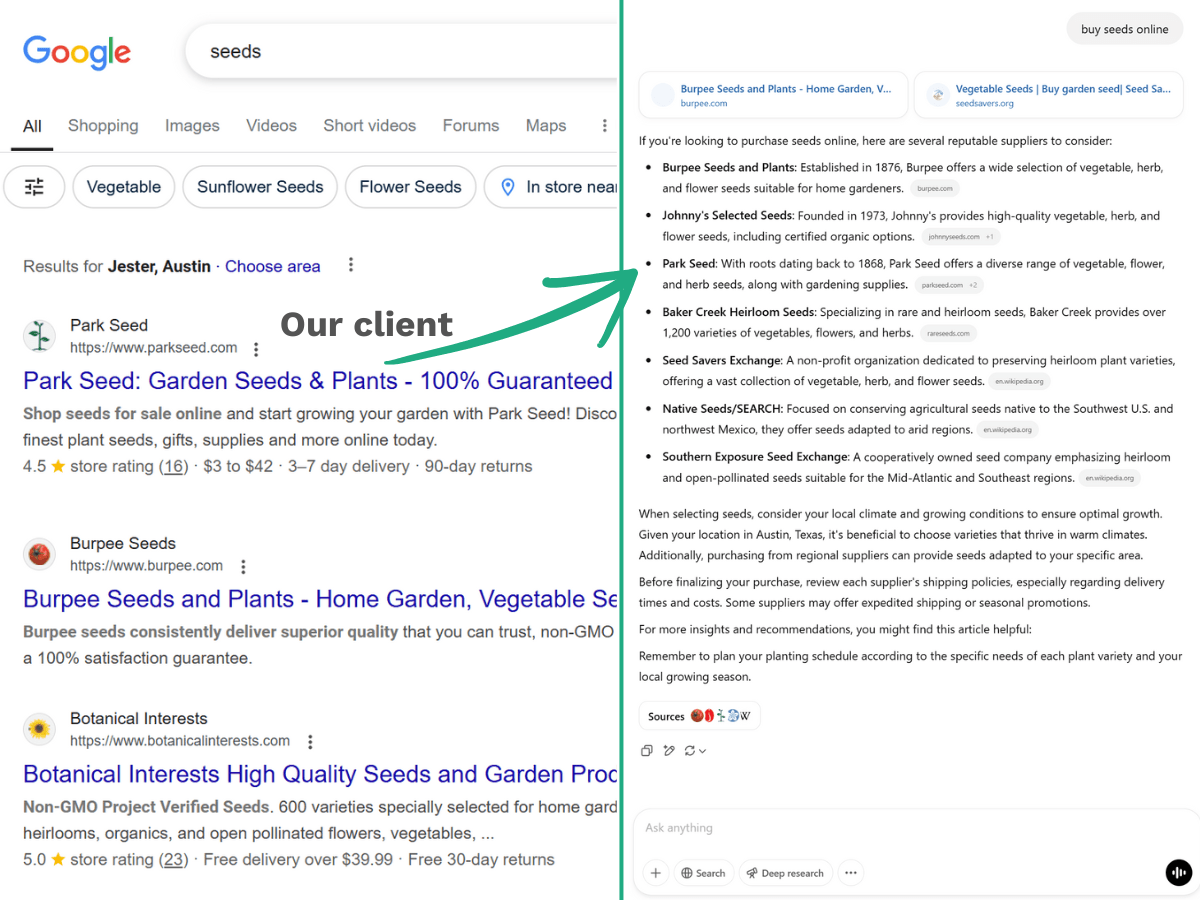Image resolution: width=1200 pixels, height=900 pixels.
Task: Open Burpee Seeds and Plants result title
Action: tap(320, 599)
